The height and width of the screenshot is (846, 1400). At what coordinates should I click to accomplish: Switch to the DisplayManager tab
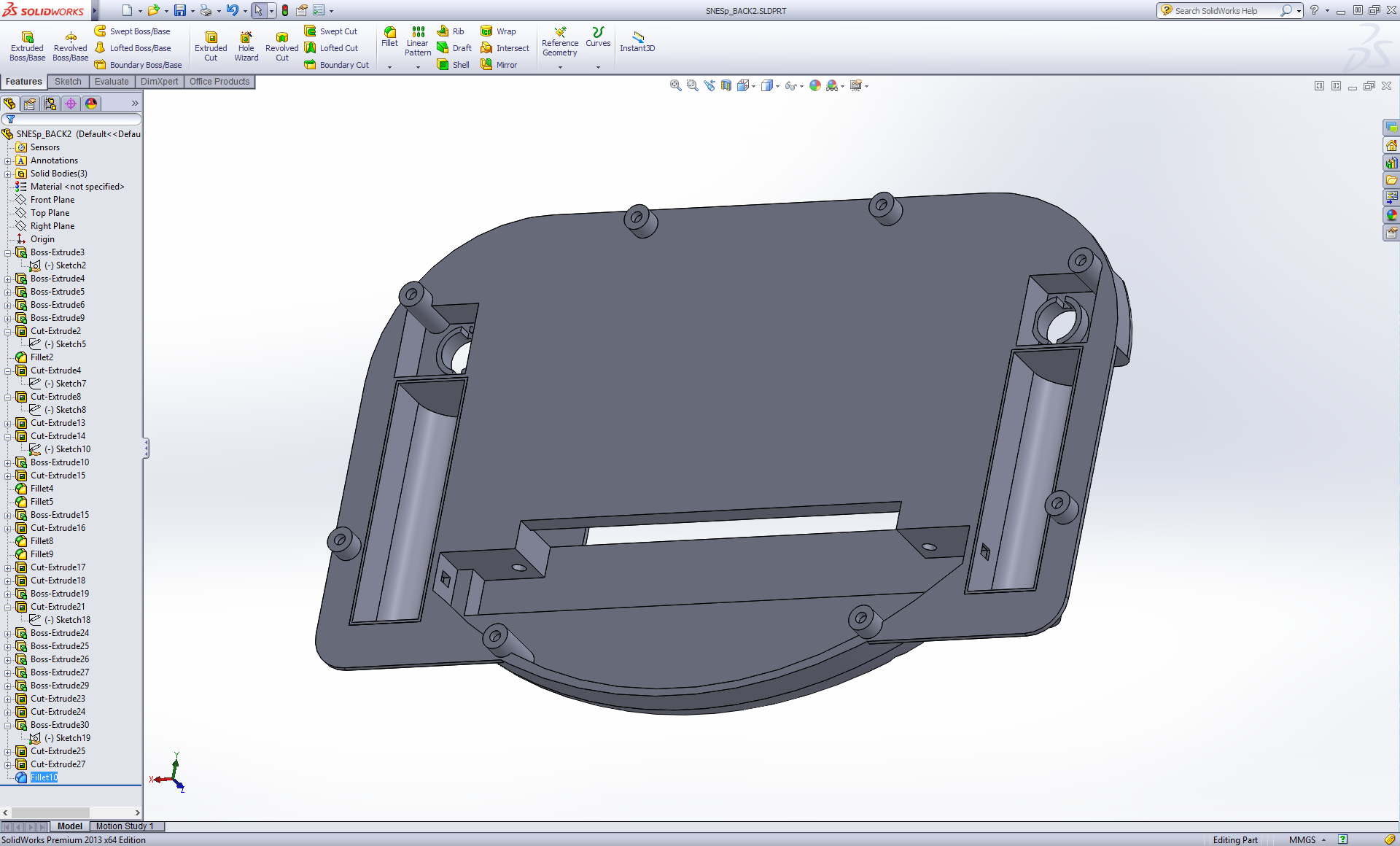[91, 104]
